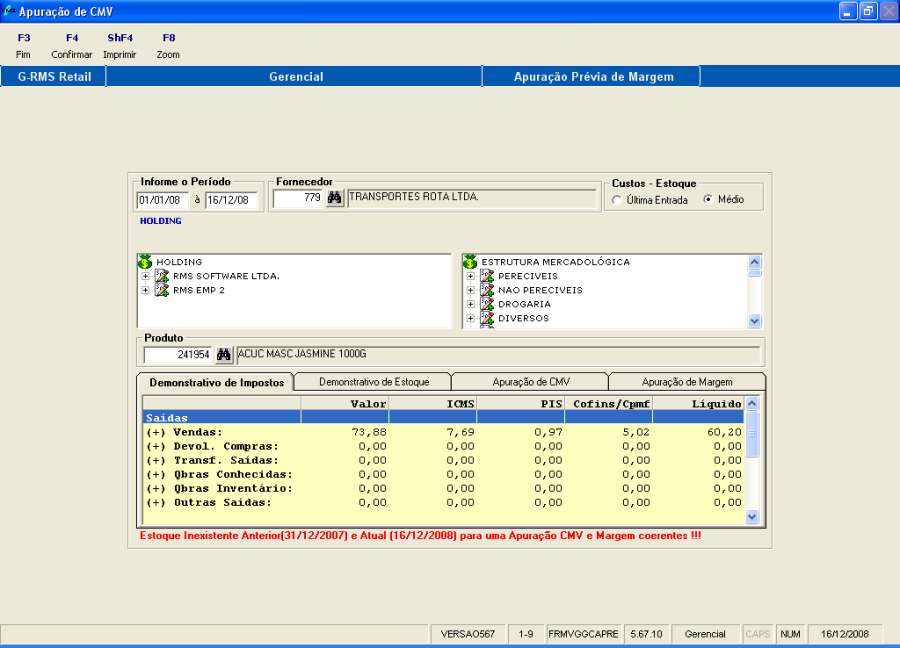Click the PERECIVEIS node icon
Screen dimensions: 900x648
point(487,276)
